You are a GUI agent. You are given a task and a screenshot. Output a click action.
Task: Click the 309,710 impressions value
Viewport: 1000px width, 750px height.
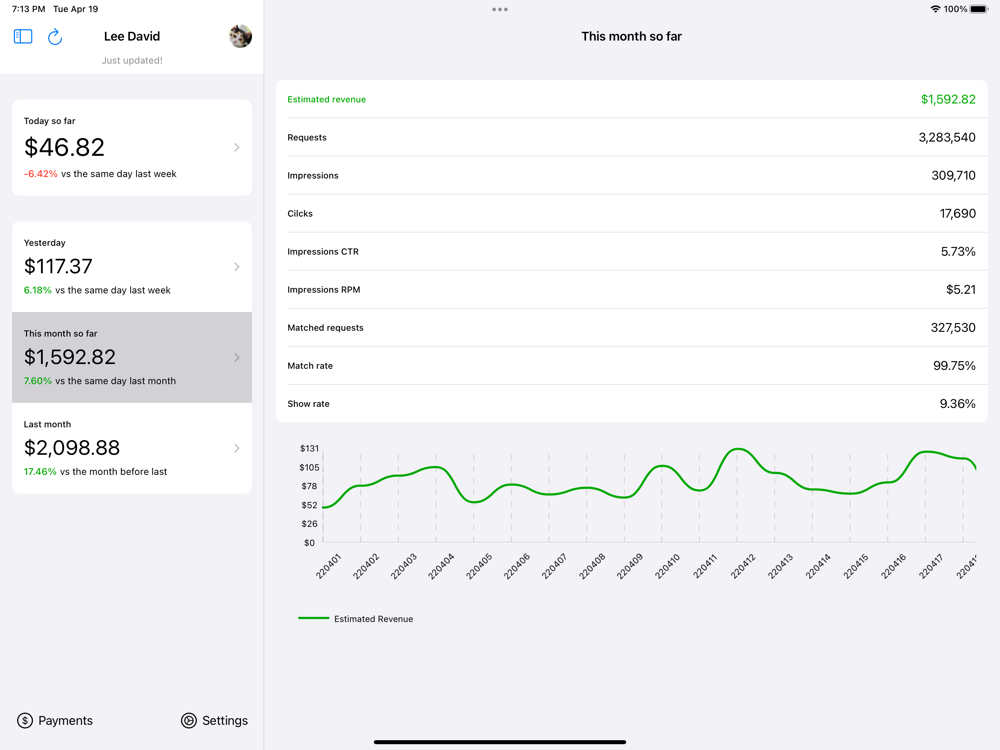point(953,175)
